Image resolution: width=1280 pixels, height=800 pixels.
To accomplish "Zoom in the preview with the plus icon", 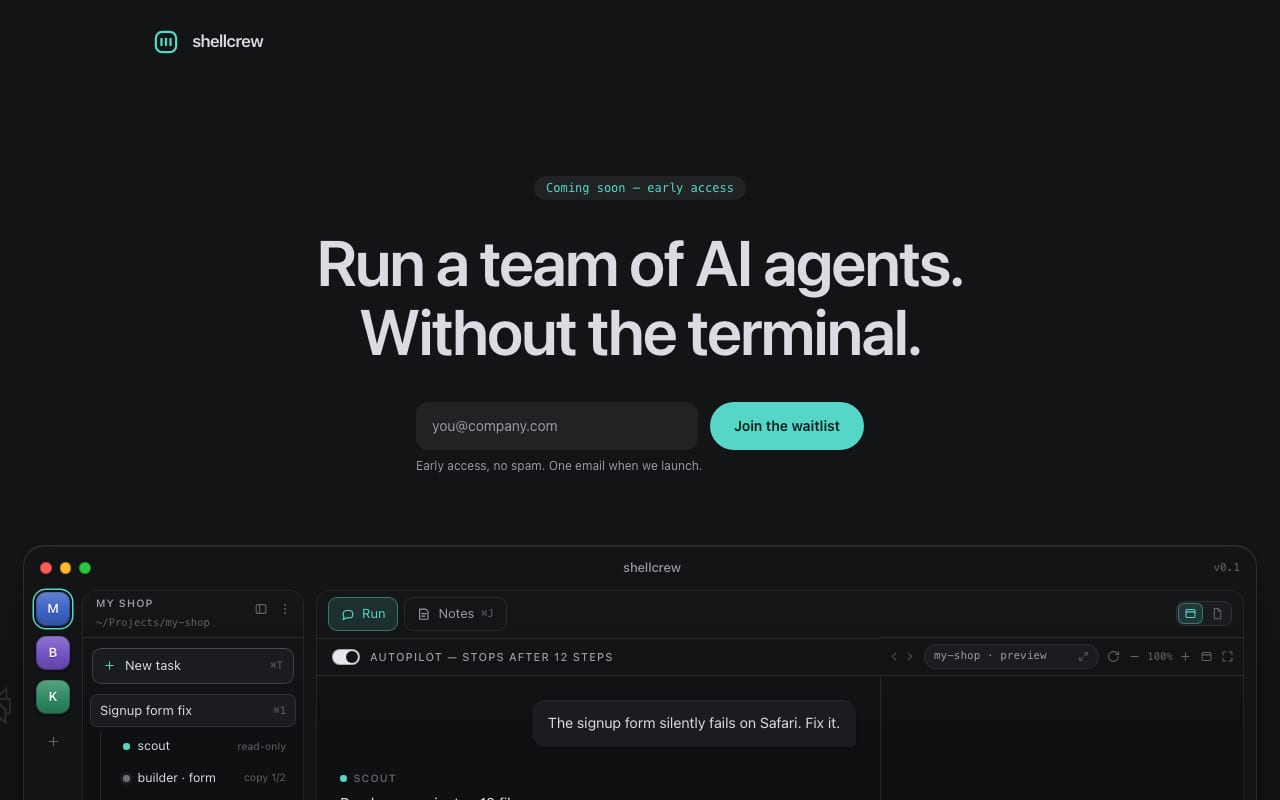I will [x=1185, y=656].
